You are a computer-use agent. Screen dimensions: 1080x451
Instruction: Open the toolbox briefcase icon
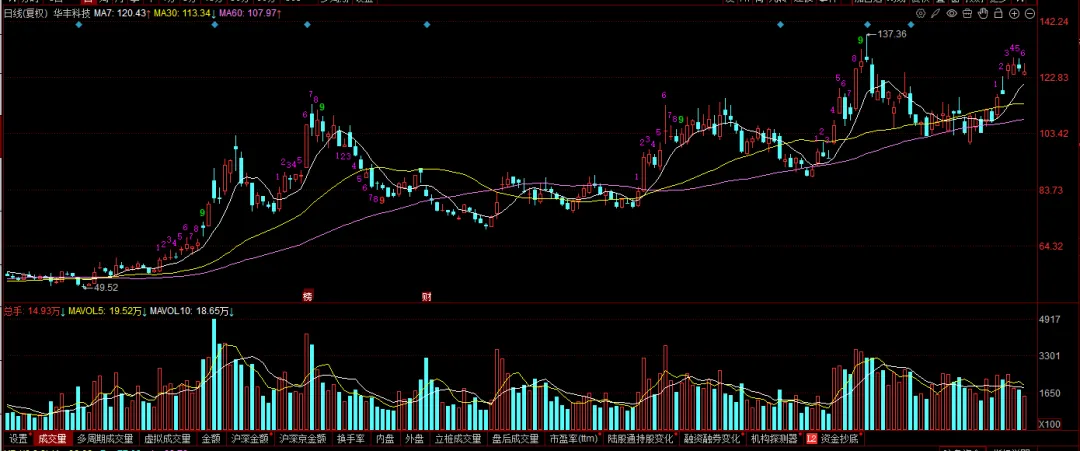click(x=967, y=13)
